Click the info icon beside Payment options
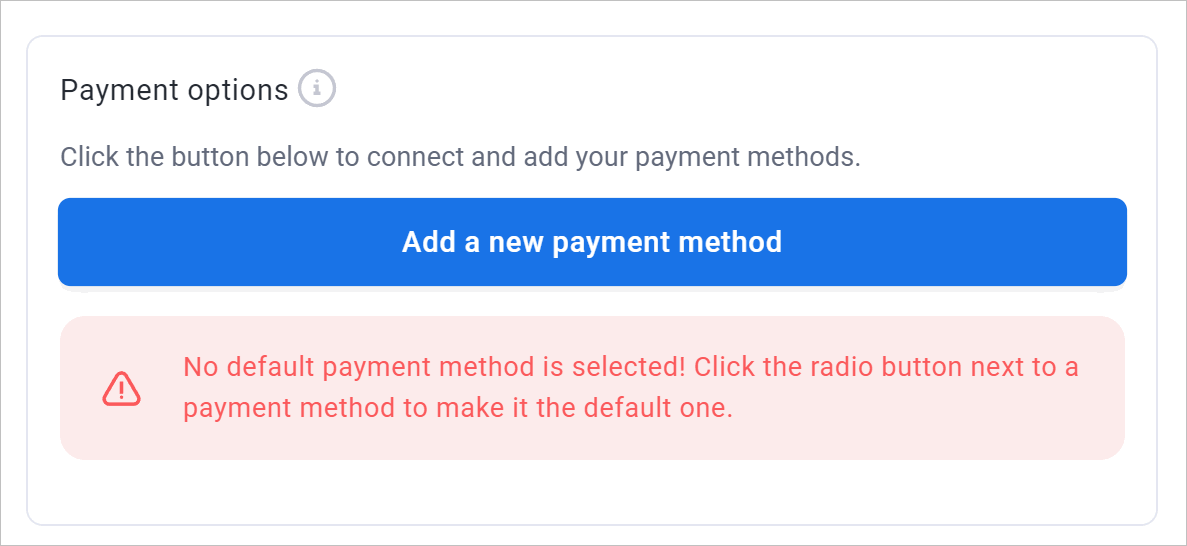Viewport: 1187px width, 546px height. coord(316,89)
